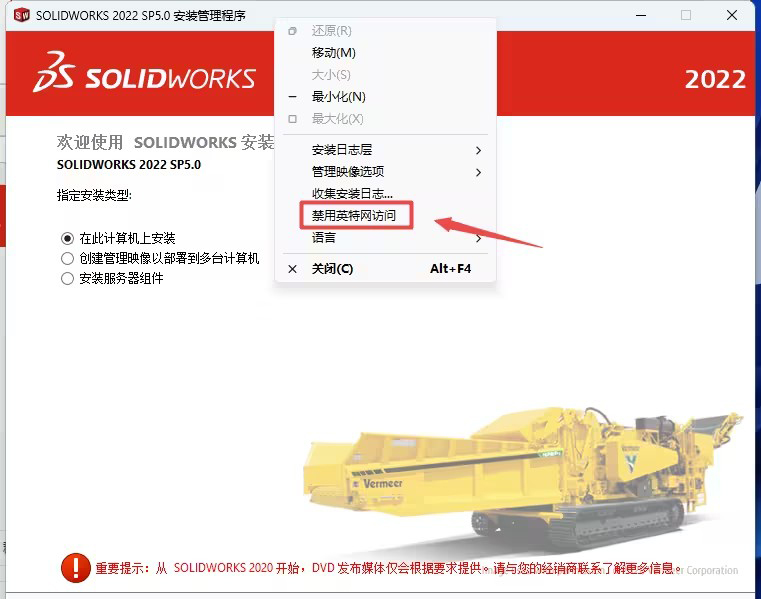Select 安装服务器组件 radio button
The image size is (761, 599).
[x=67, y=278]
